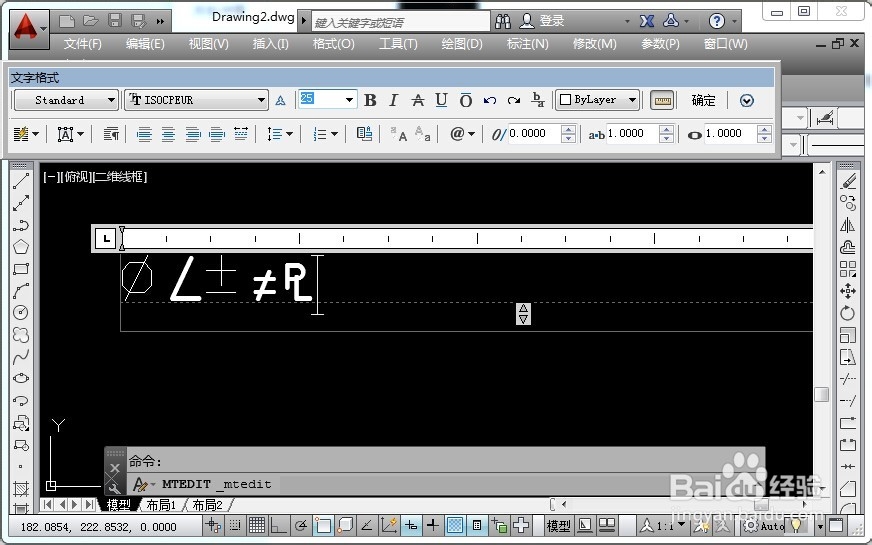This screenshot has height=545, width=872.
Task: Select the Spline draw tool
Action: click(21, 357)
